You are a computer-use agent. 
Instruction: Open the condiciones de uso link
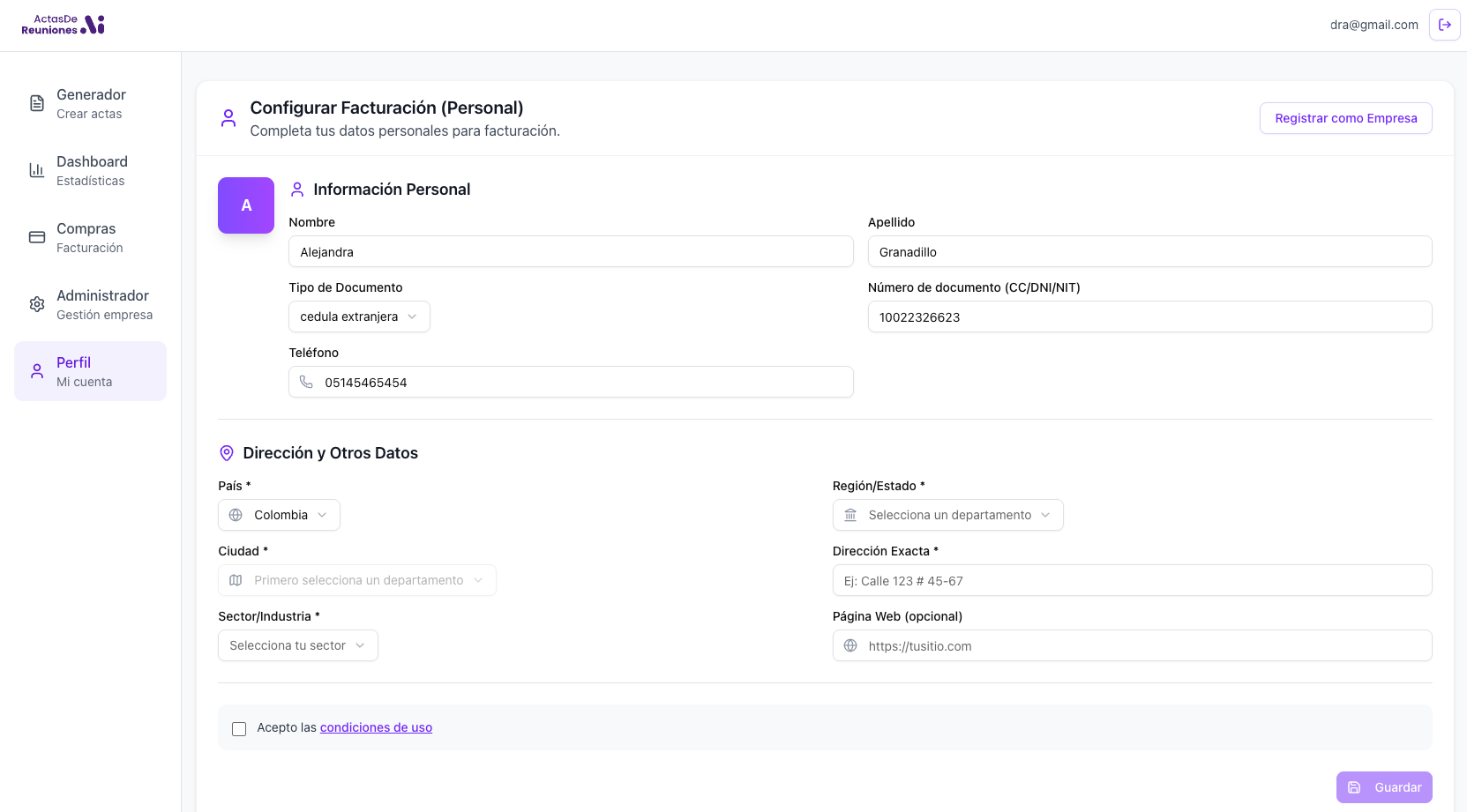coord(376,727)
